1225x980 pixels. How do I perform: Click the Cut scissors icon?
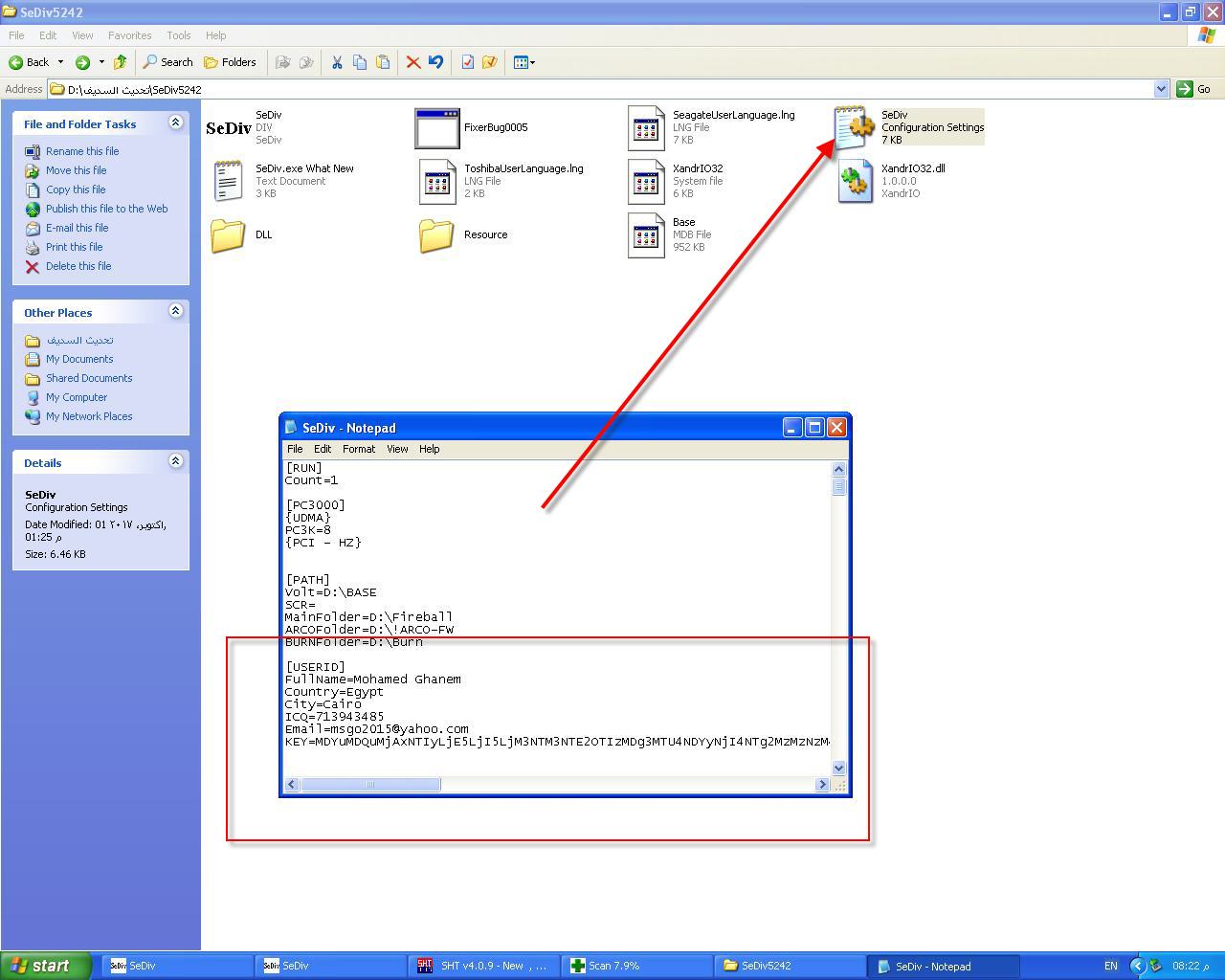[x=337, y=62]
